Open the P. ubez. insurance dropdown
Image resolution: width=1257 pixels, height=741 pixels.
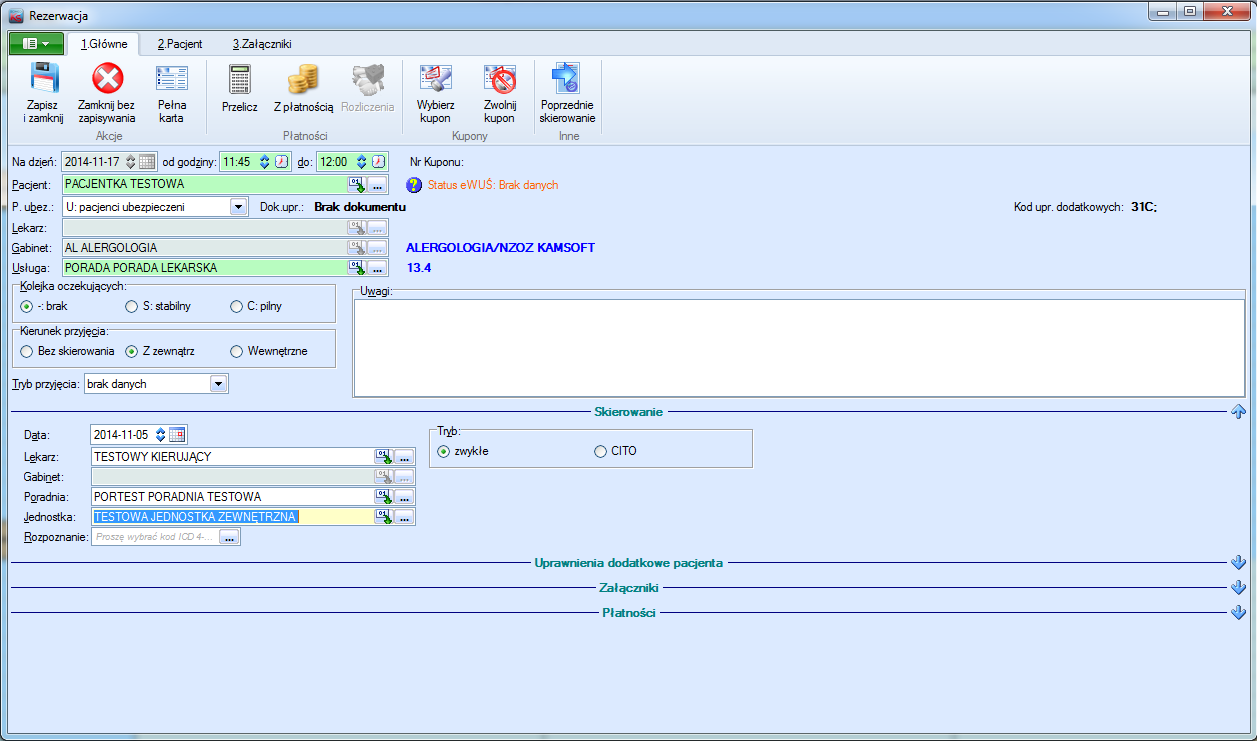(x=238, y=207)
